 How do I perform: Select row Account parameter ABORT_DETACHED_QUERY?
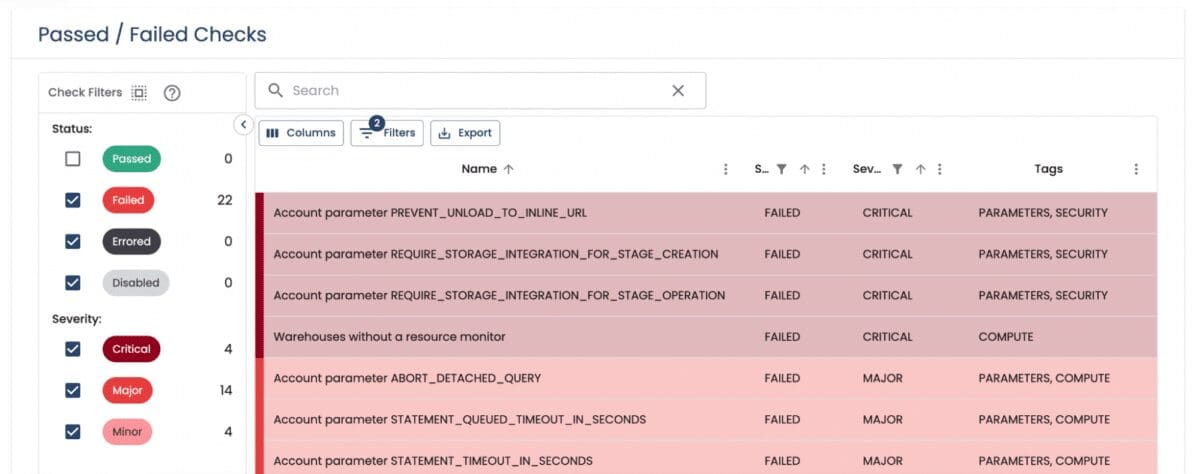point(706,378)
